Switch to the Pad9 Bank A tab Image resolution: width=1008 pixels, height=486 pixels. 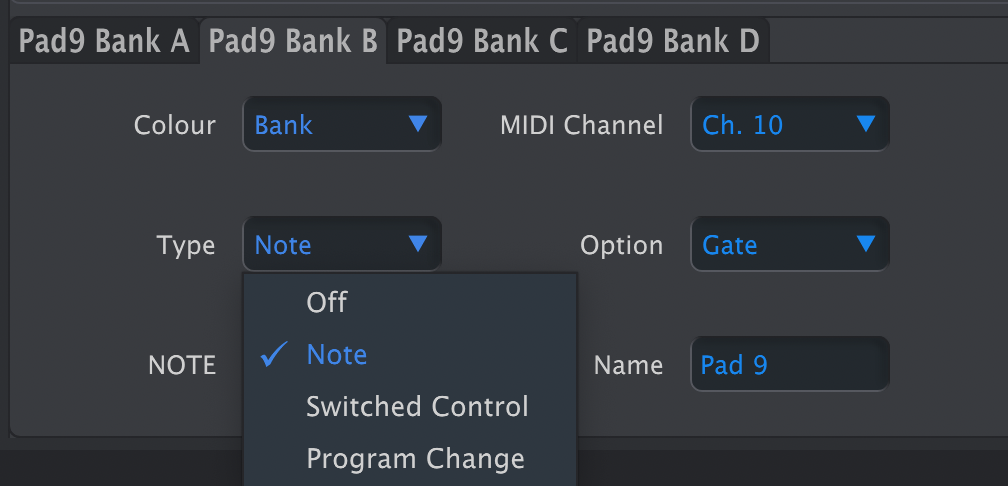(x=104, y=40)
